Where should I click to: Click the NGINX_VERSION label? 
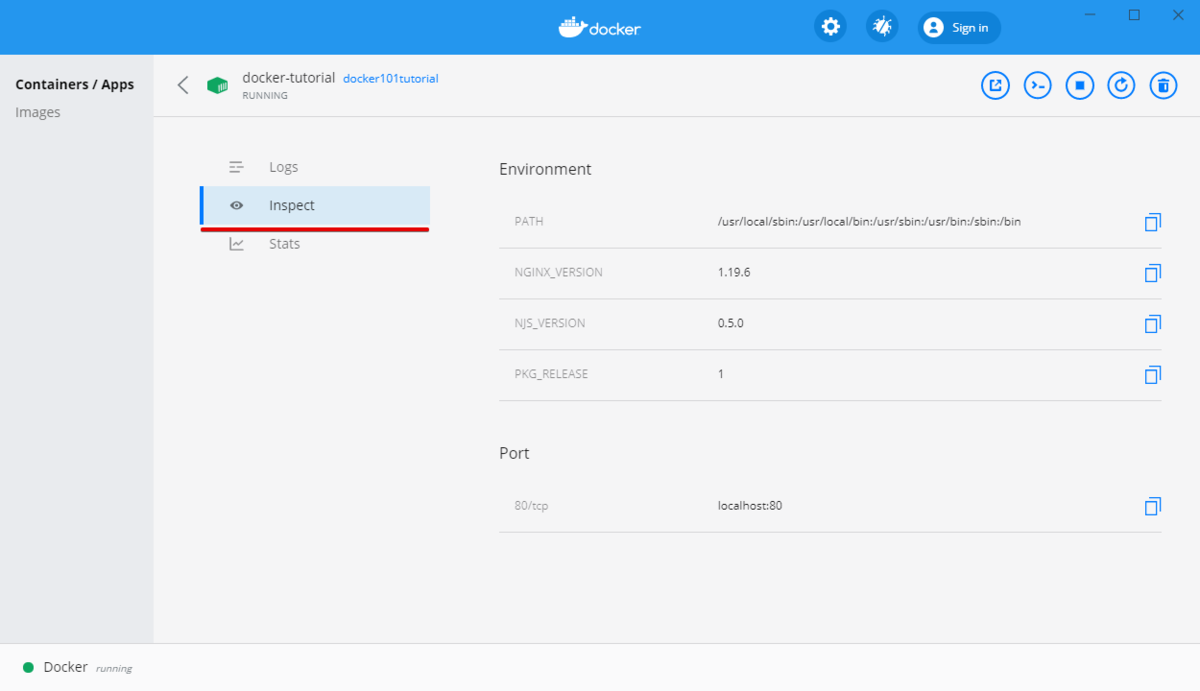559,273
